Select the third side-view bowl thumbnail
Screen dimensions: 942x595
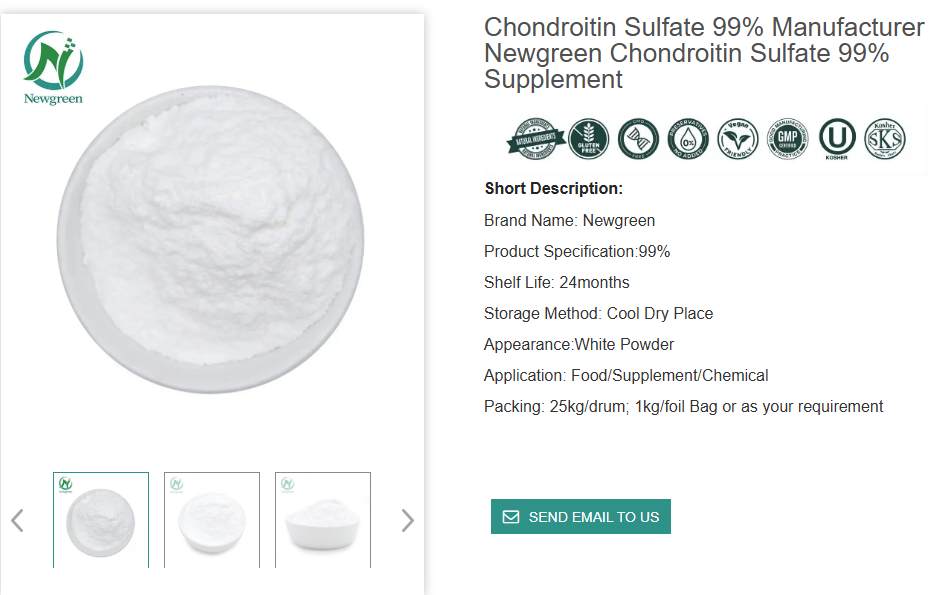click(323, 520)
